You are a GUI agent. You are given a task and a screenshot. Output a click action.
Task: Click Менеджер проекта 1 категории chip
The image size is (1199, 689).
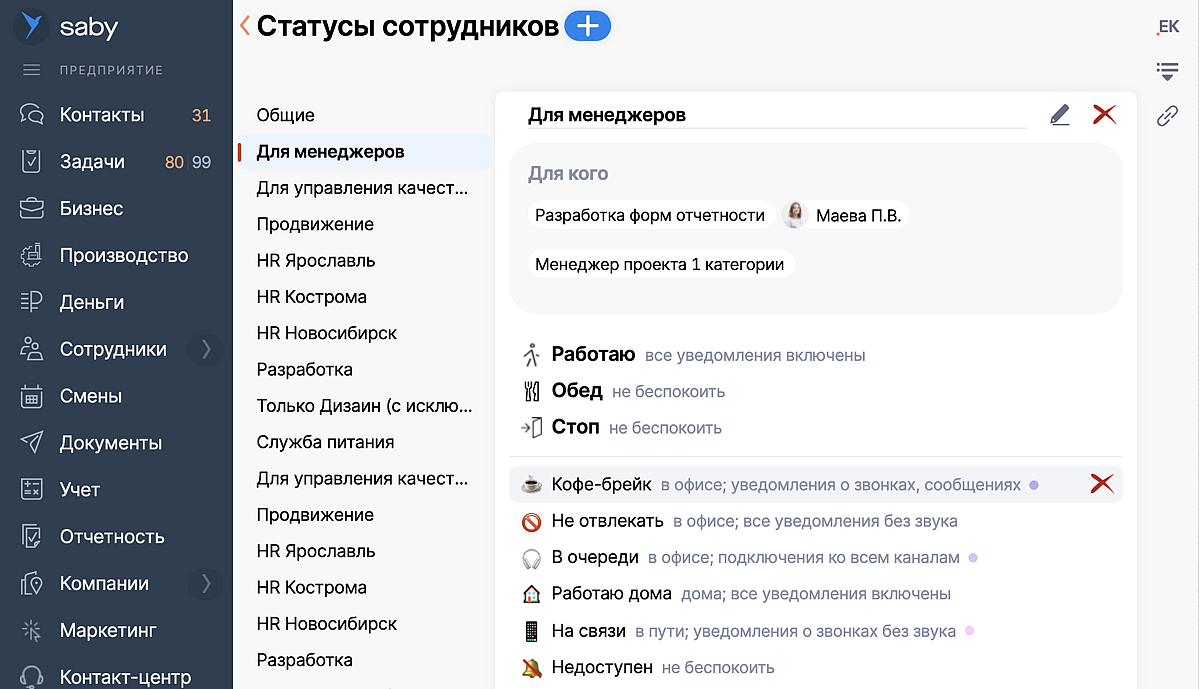click(660, 265)
